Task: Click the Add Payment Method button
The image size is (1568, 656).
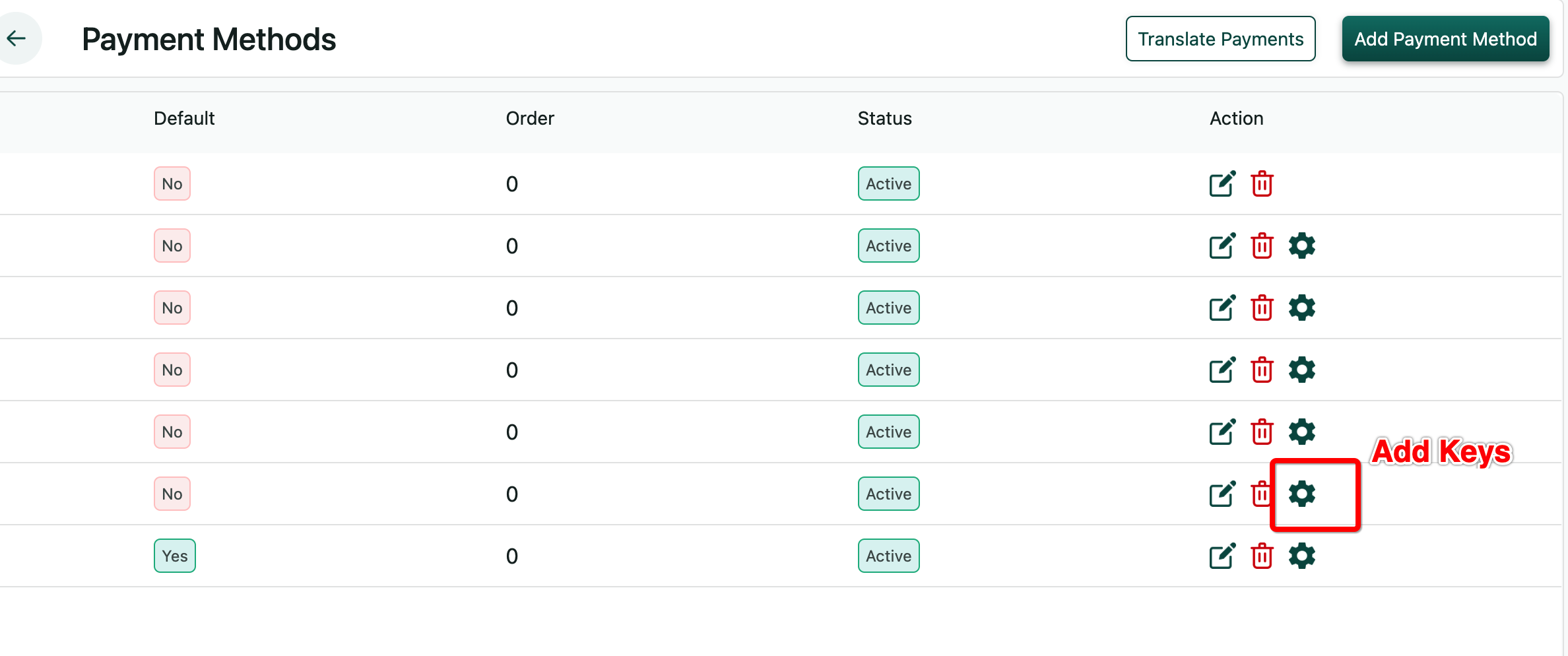Action: pos(1445,39)
